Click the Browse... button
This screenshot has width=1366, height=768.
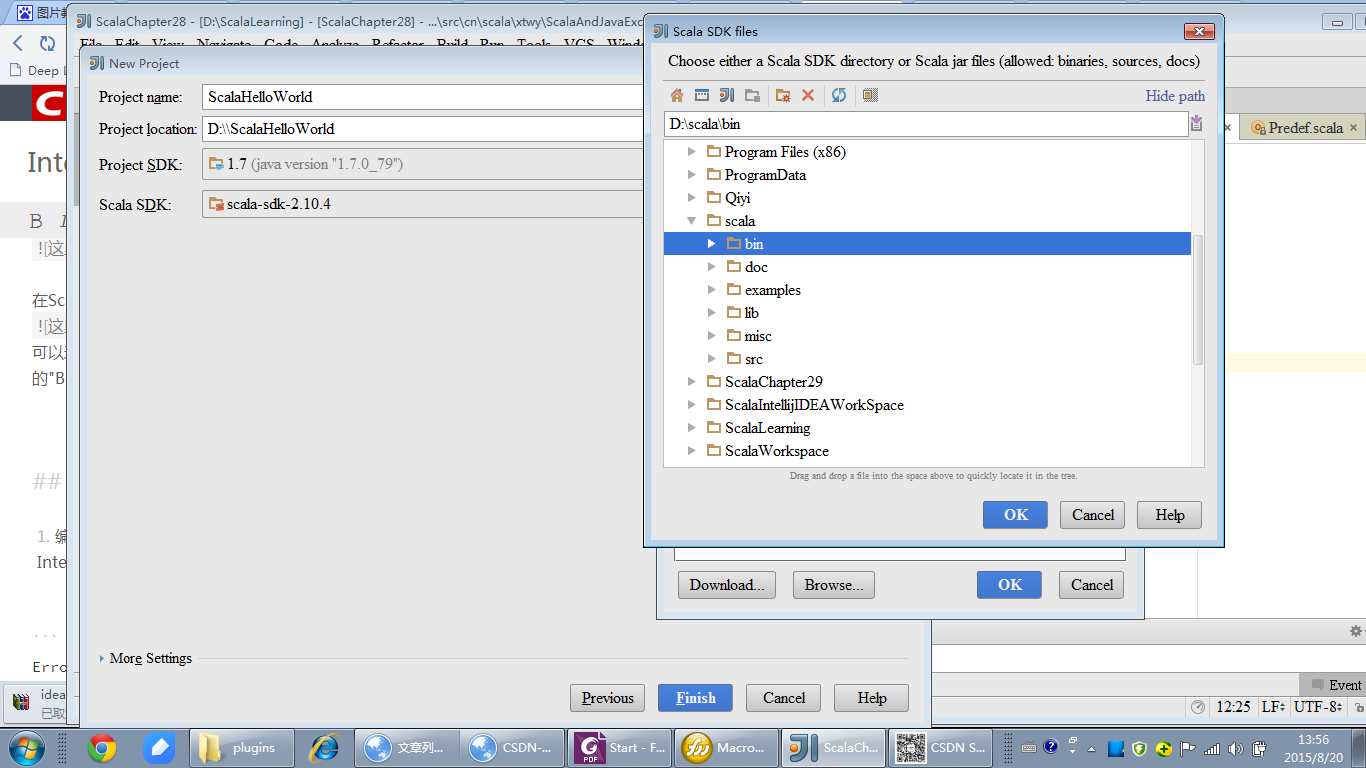[x=834, y=585]
